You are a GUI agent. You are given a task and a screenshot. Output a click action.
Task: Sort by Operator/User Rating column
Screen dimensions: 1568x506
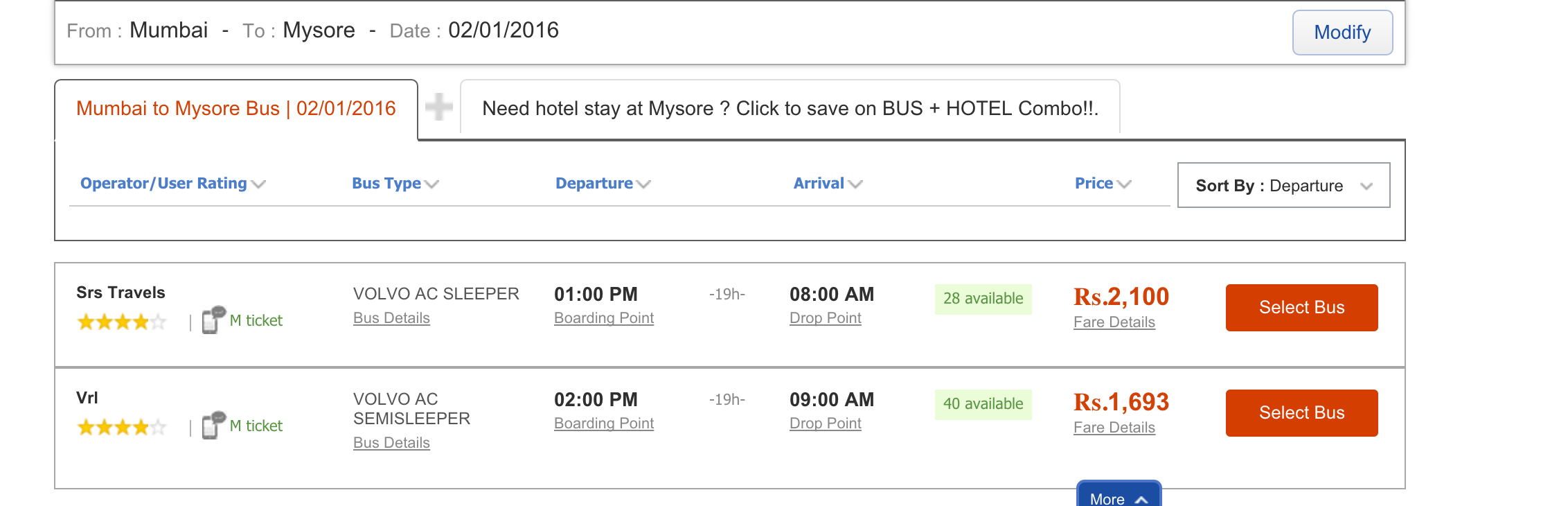pos(173,184)
